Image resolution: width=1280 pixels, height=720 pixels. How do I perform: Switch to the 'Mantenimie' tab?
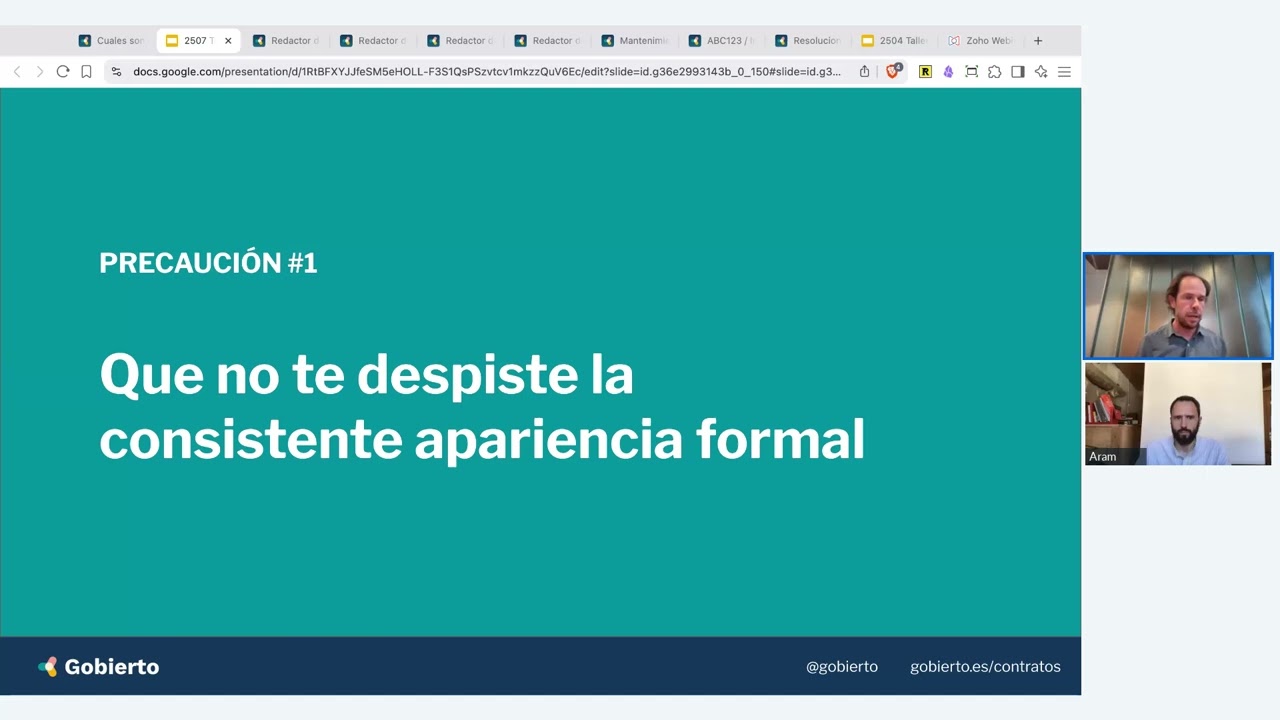(x=635, y=41)
